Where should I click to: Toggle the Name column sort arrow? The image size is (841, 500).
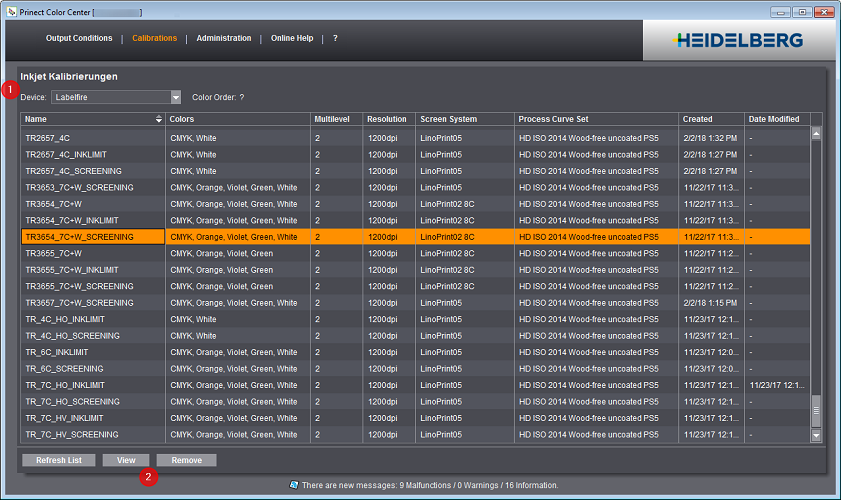(x=159, y=119)
